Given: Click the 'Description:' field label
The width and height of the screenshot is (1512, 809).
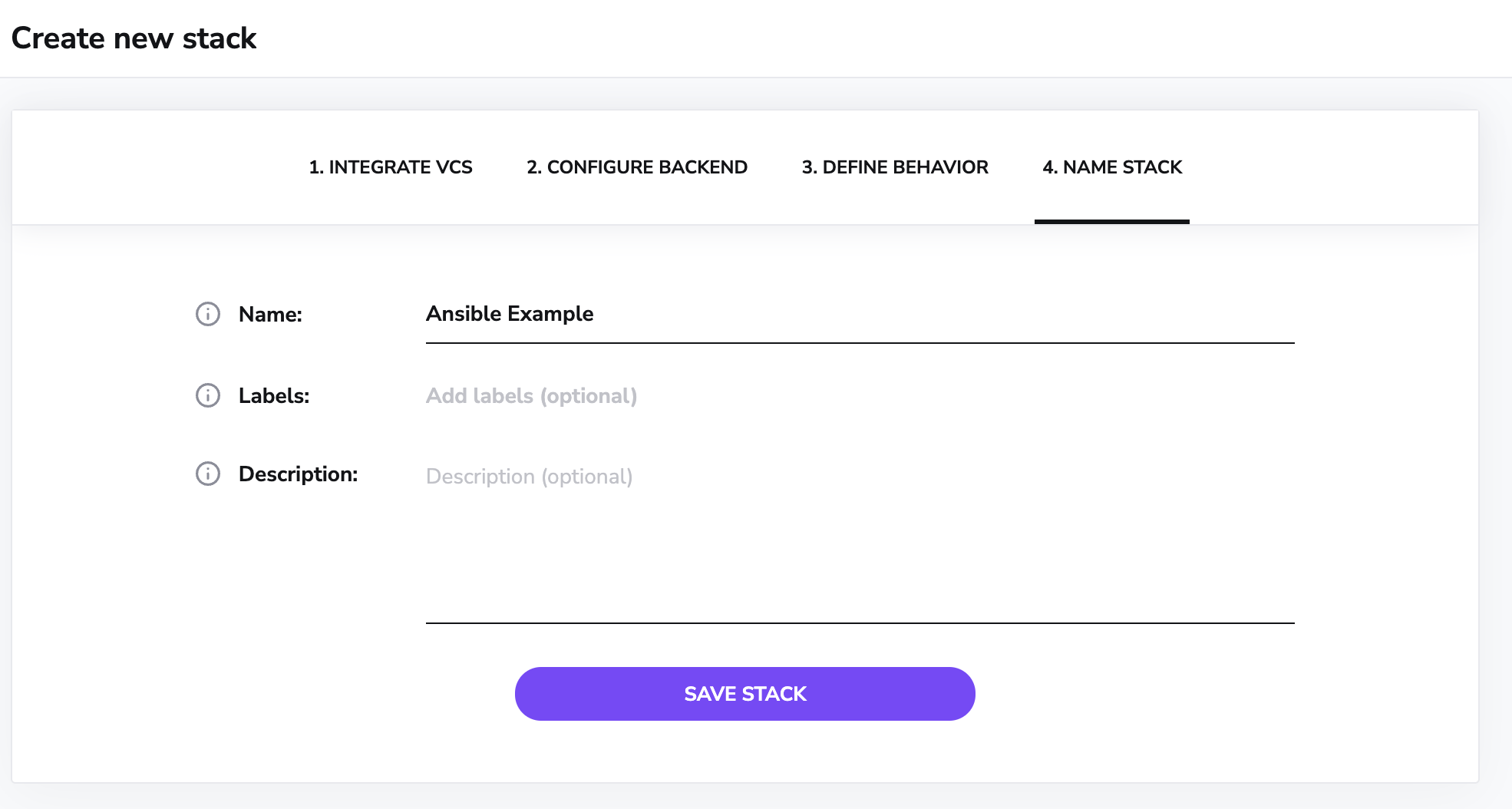Looking at the screenshot, I should coord(298,474).
